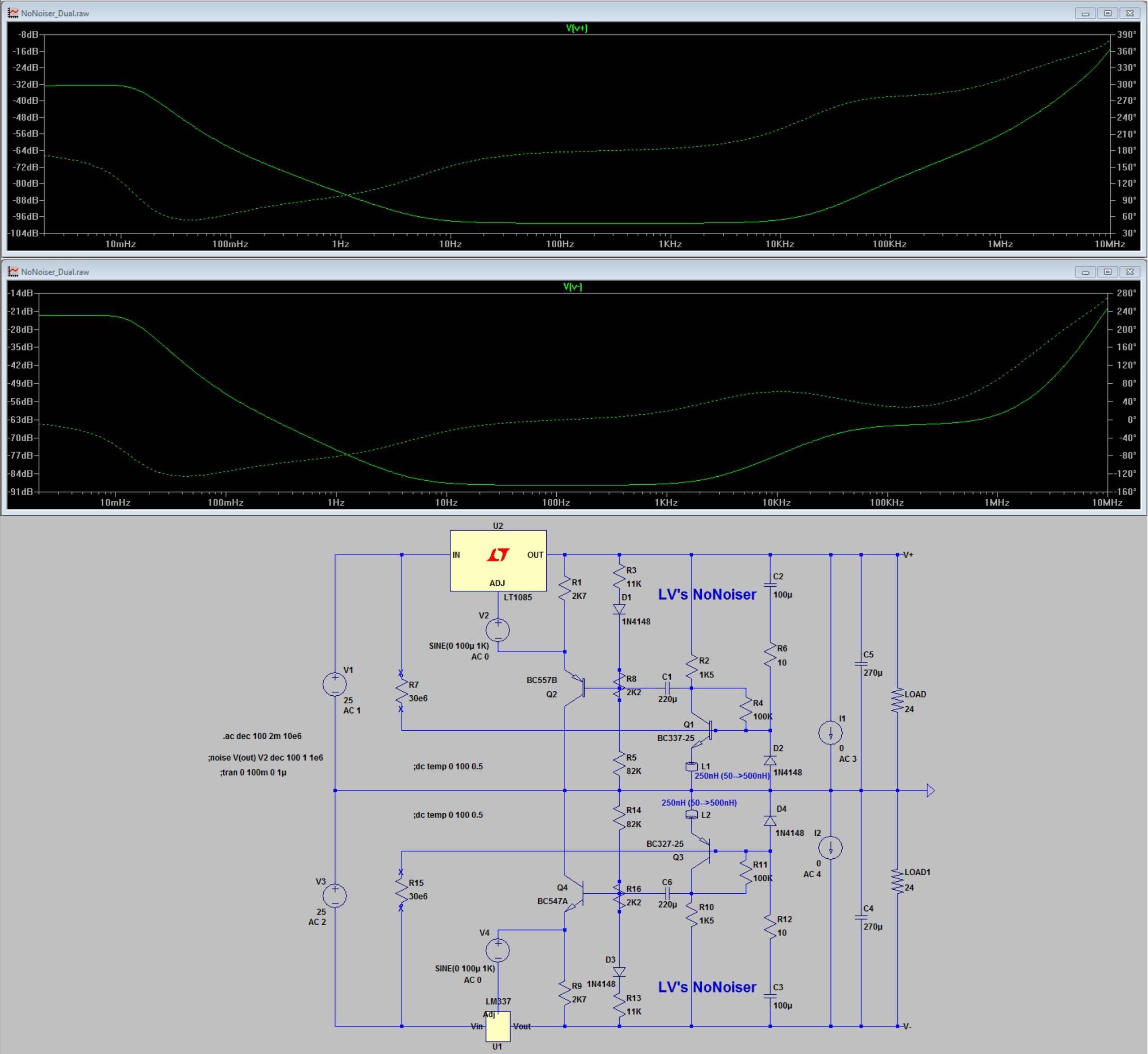Click the SINE(0 100µ 1K) text of V2
This screenshot has width=1148, height=1054.
pos(459,646)
